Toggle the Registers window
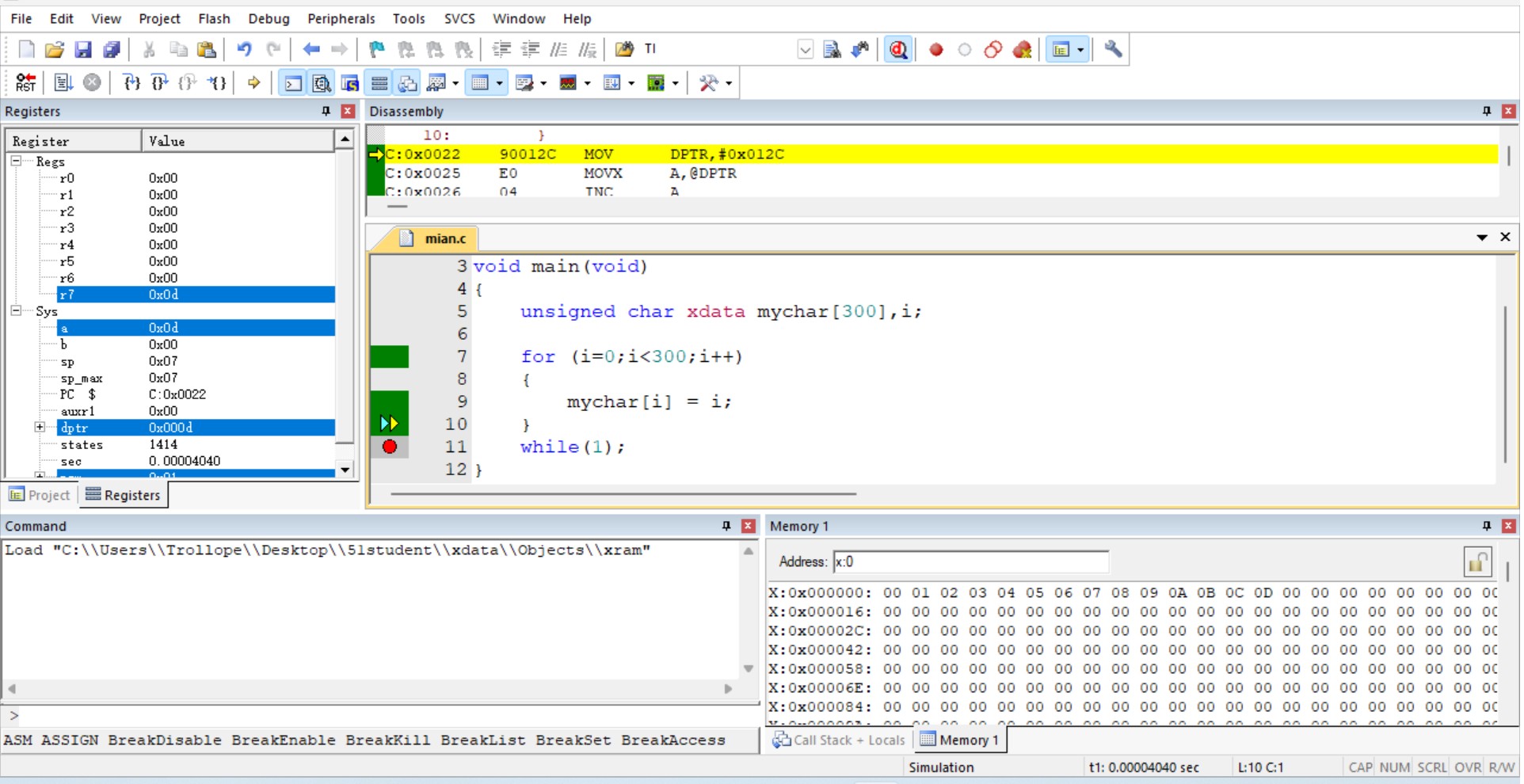1524x784 pixels. coord(379,82)
